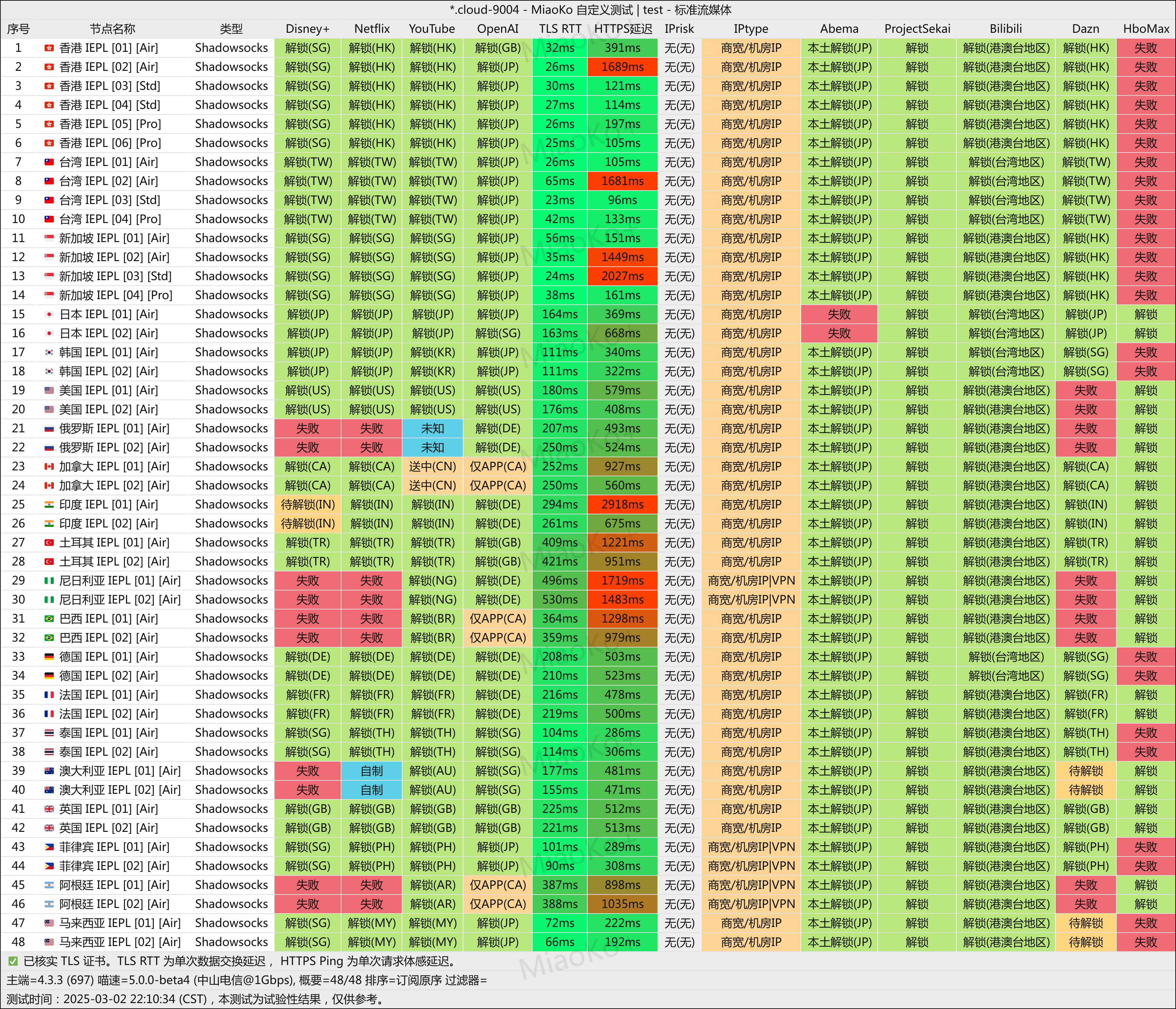Click the OpenAI column header
The height and width of the screenshot is (1009, 1176).
498,29
